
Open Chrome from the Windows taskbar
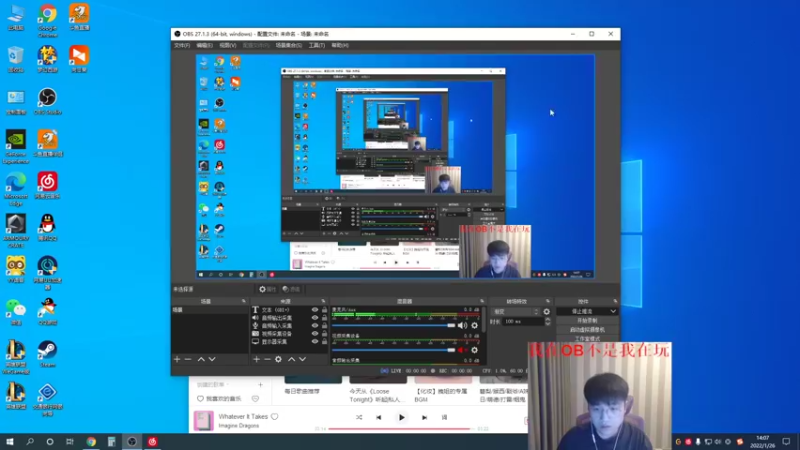pos(91,442)
